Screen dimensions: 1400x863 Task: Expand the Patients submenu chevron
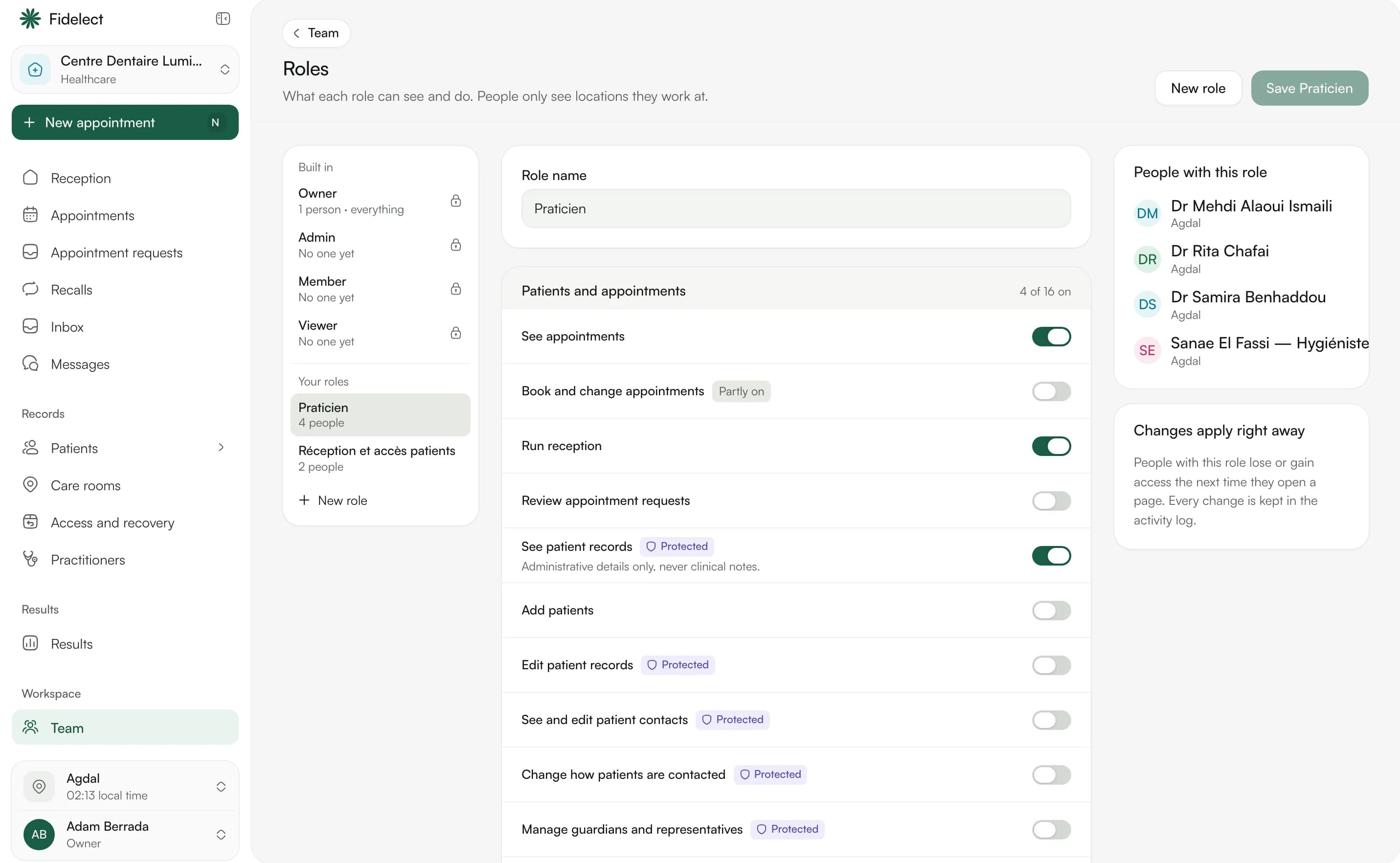[x=221, y=448]
